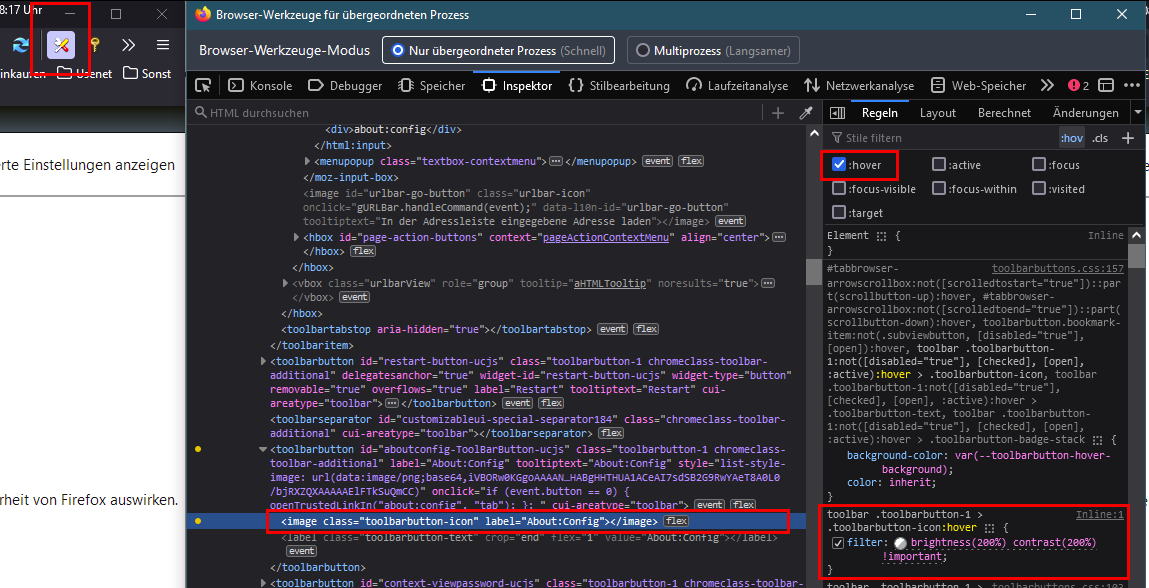Add a new CSS rule with plus icon

[1128, 138]
